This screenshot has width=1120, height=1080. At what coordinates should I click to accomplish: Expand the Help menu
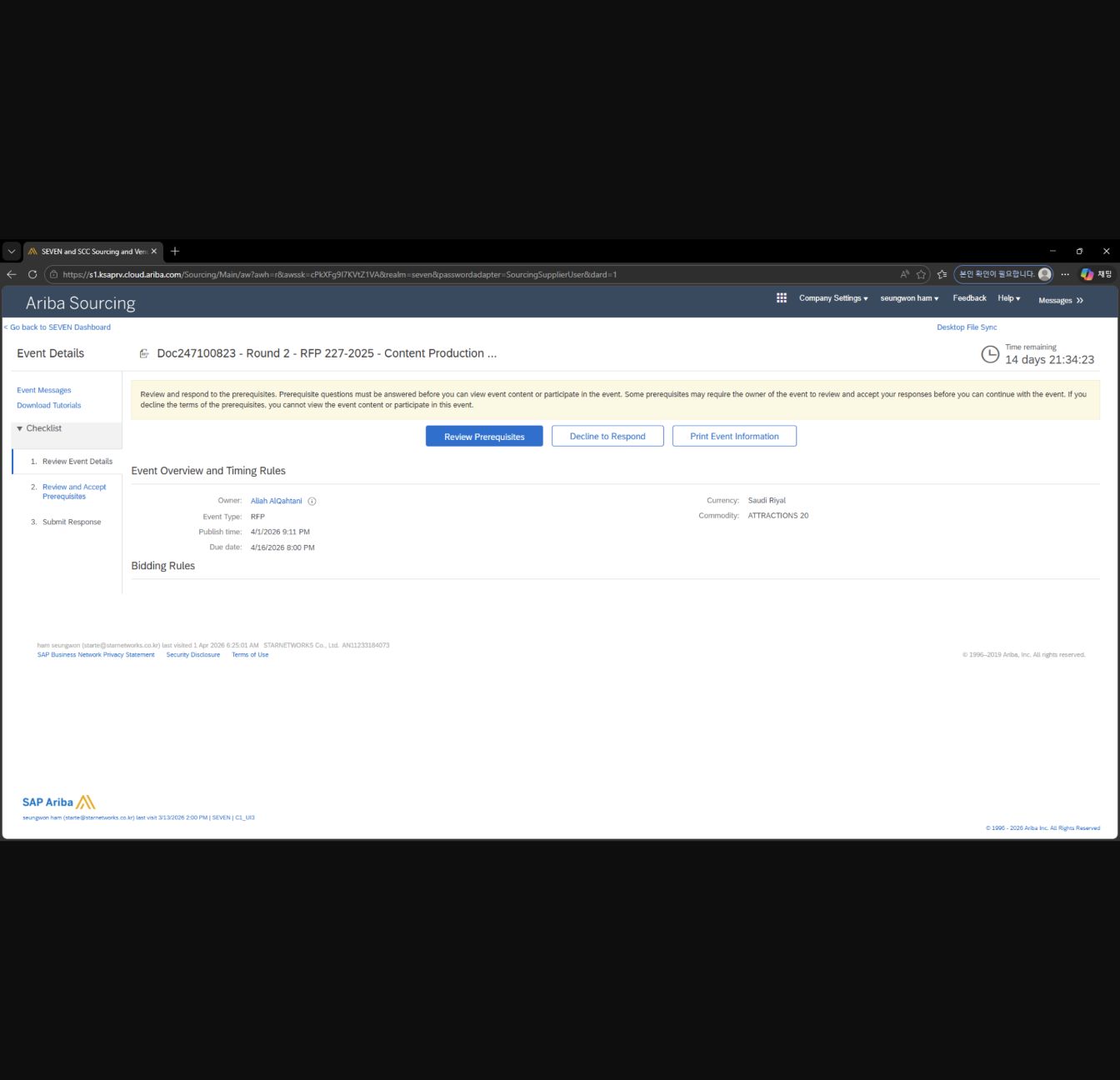click(x=1009, y=298)
